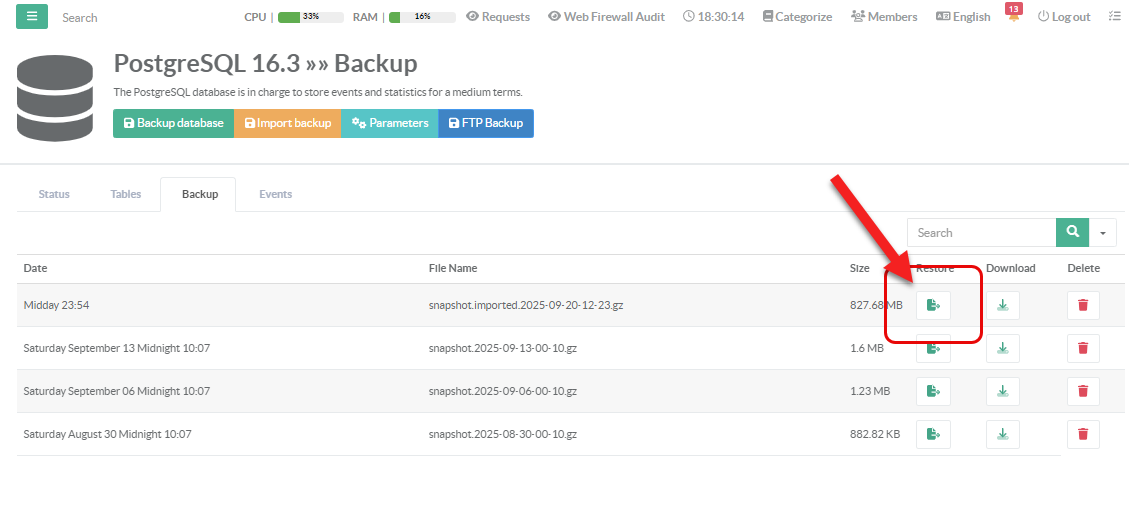Click the green magnifier search button
This screenshot has width=1129, height=517.
pos(1072,232)
